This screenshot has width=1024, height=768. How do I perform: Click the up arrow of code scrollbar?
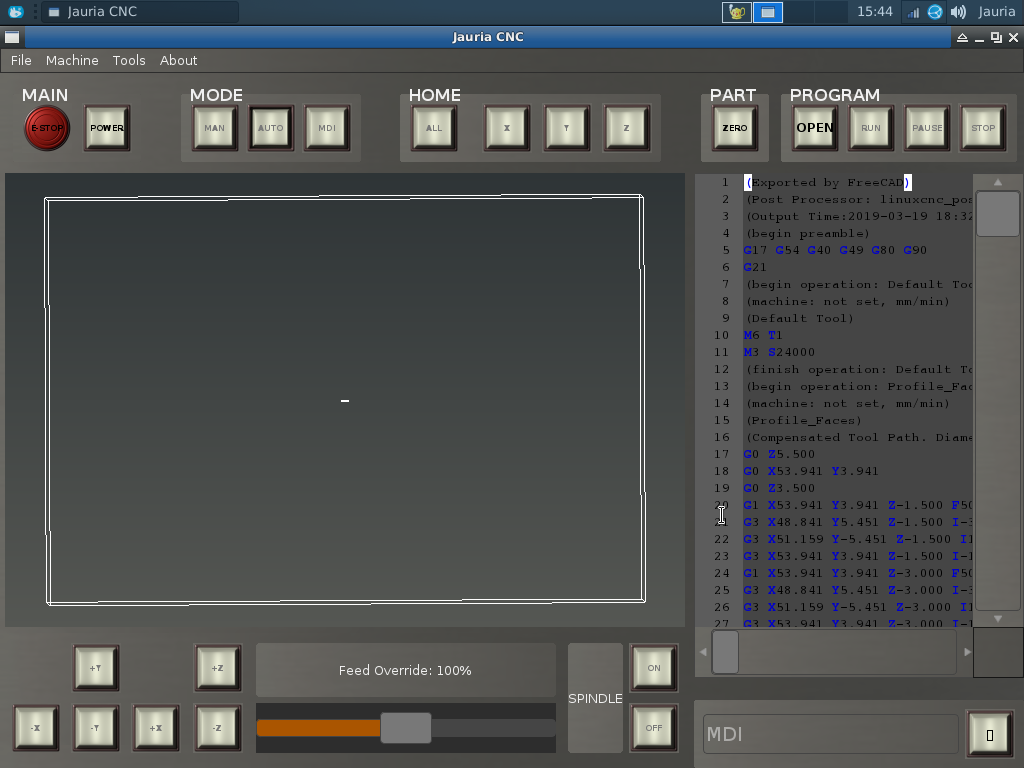pos(998,182)
